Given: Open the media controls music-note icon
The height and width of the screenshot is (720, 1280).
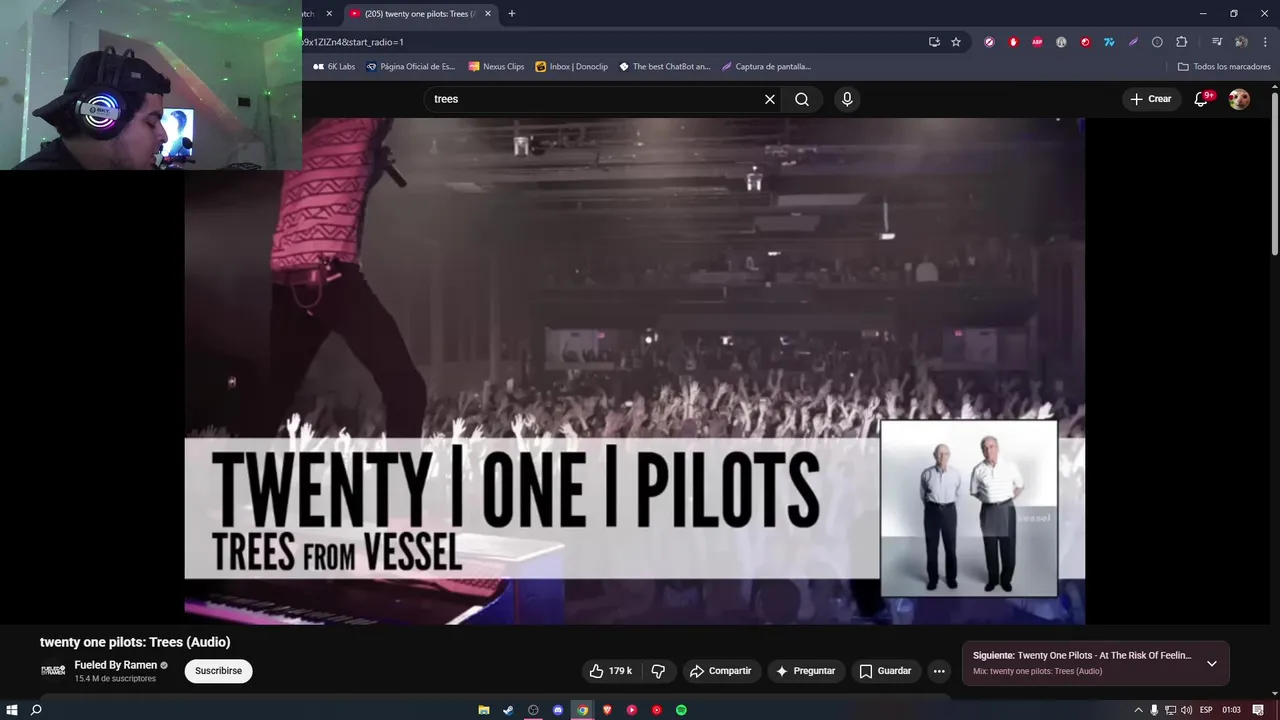Looking at the screenshot, I should pyautogui.click(x=1217, y=42).
